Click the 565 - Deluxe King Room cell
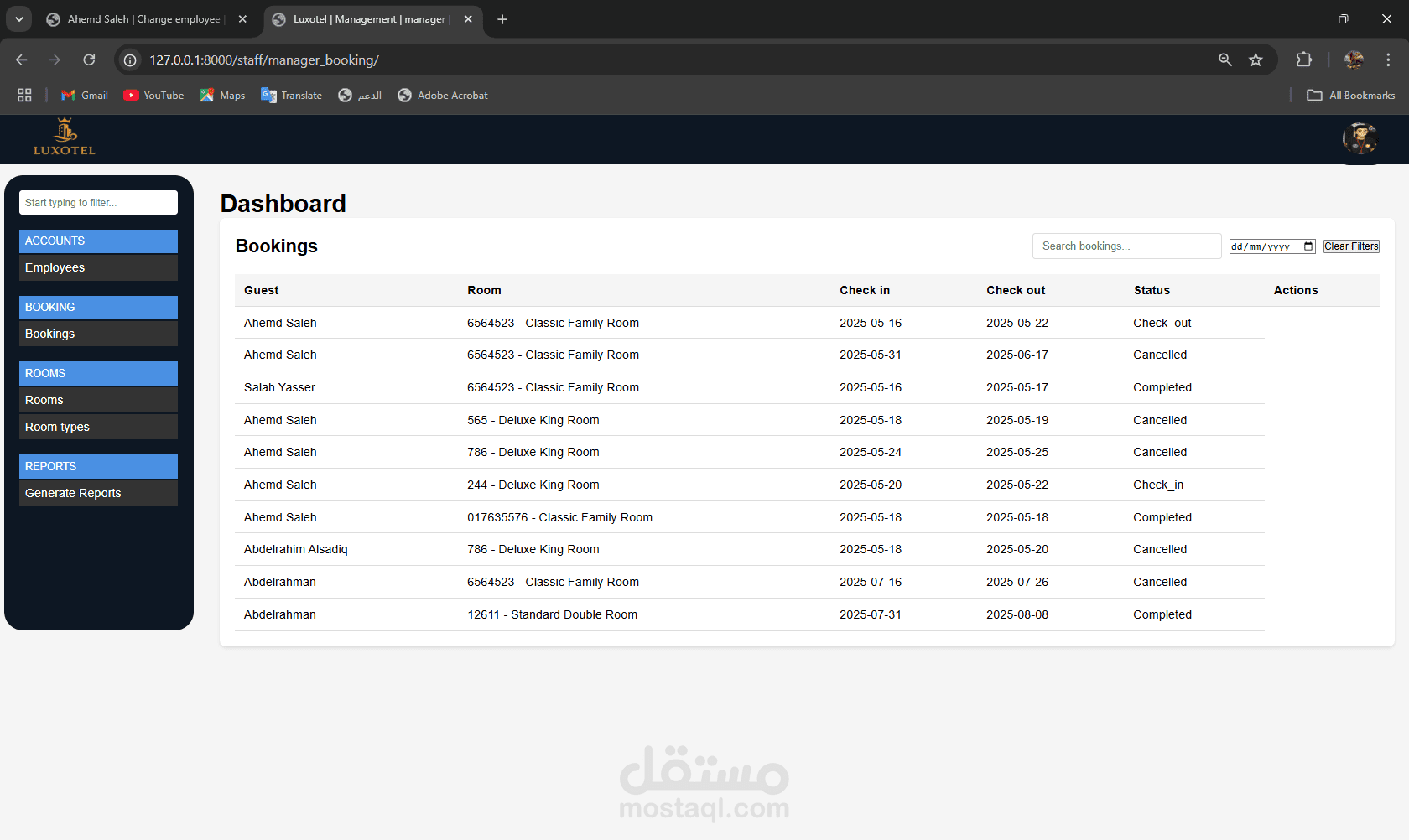 [x=533, y=421]
